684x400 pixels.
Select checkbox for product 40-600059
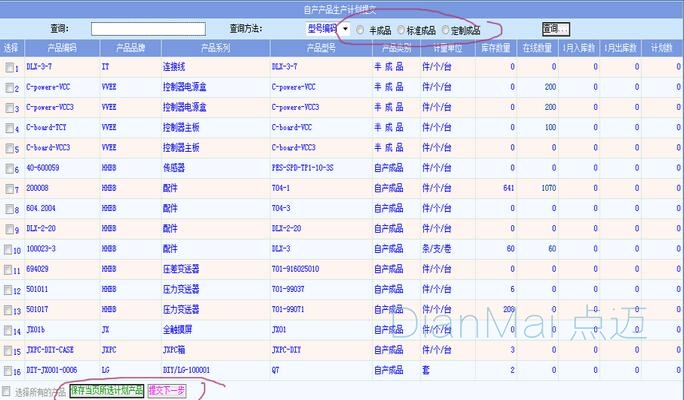click(x=10, y=168)
